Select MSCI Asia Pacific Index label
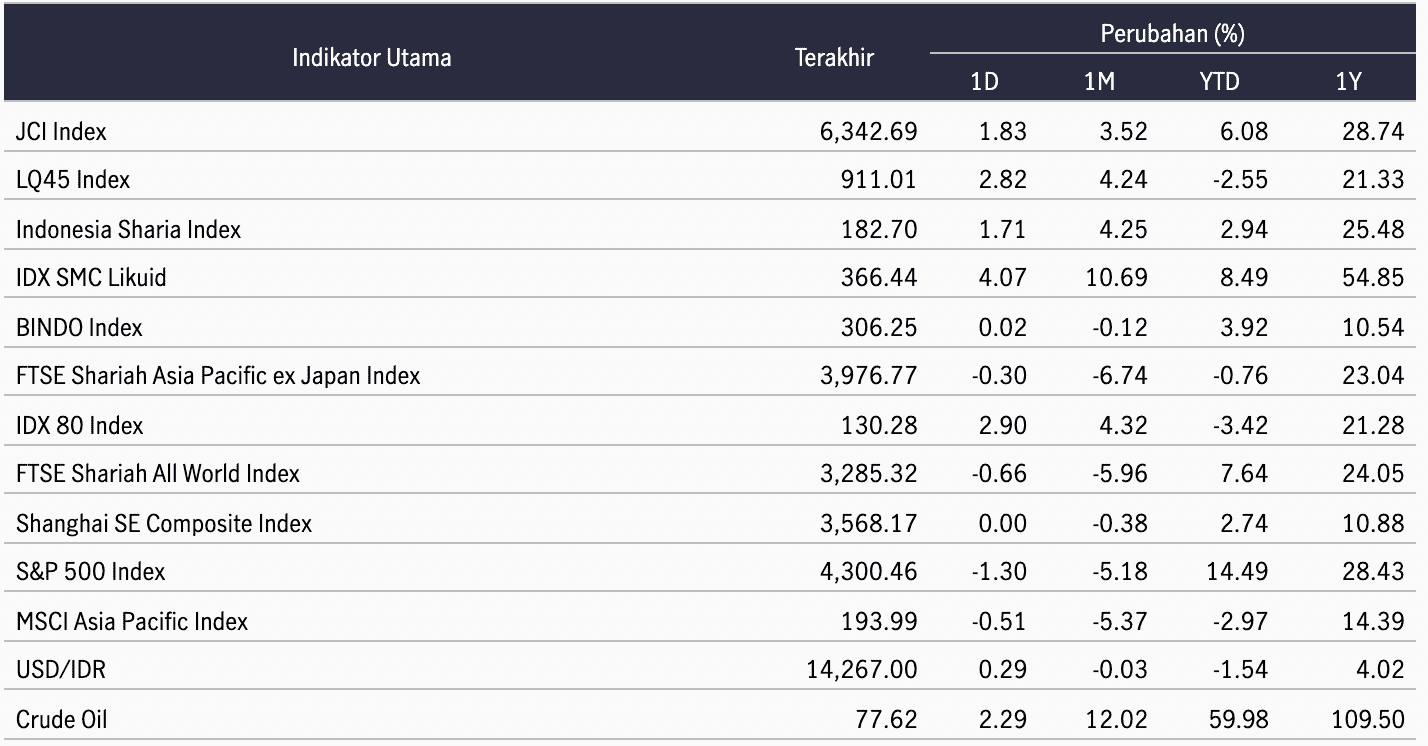 132,621
